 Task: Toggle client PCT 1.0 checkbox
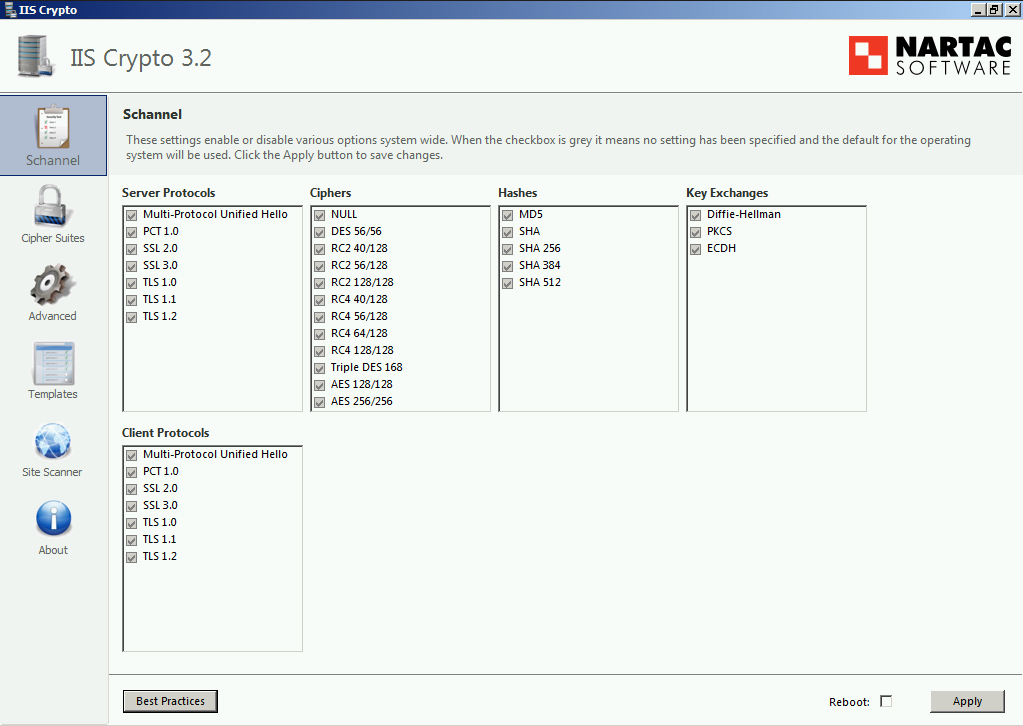click(x=132, y=472)
